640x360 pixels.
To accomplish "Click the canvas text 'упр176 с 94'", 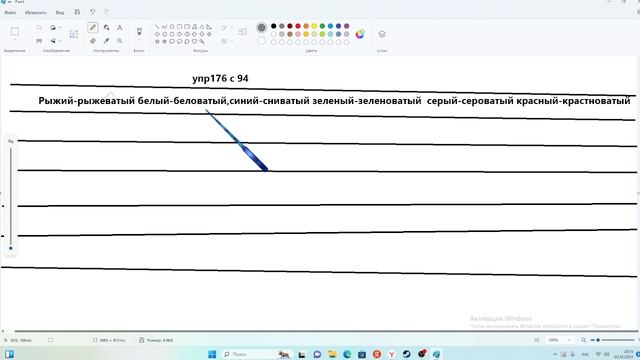I will coord(220,78).
